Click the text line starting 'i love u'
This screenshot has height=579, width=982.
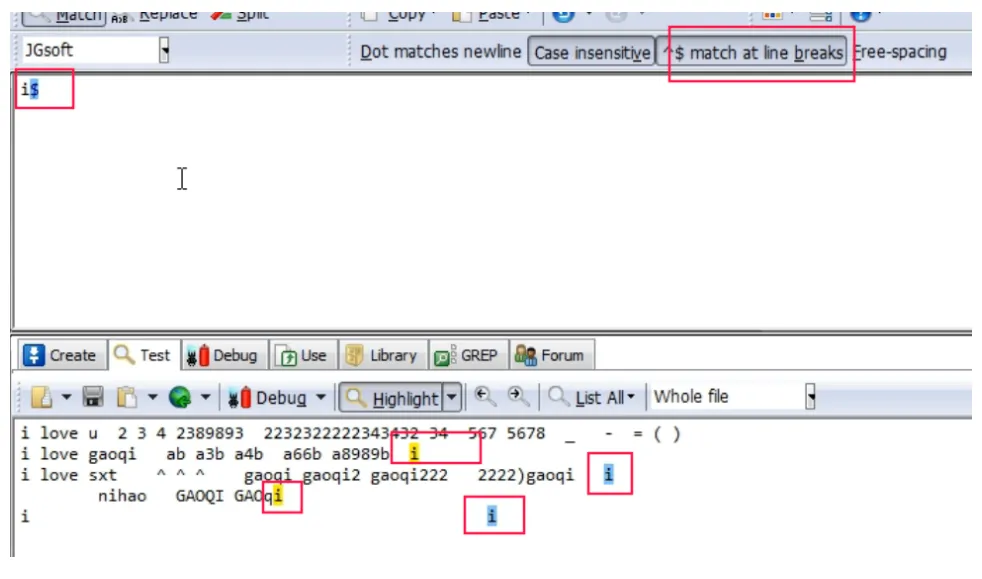pos(351,433)
